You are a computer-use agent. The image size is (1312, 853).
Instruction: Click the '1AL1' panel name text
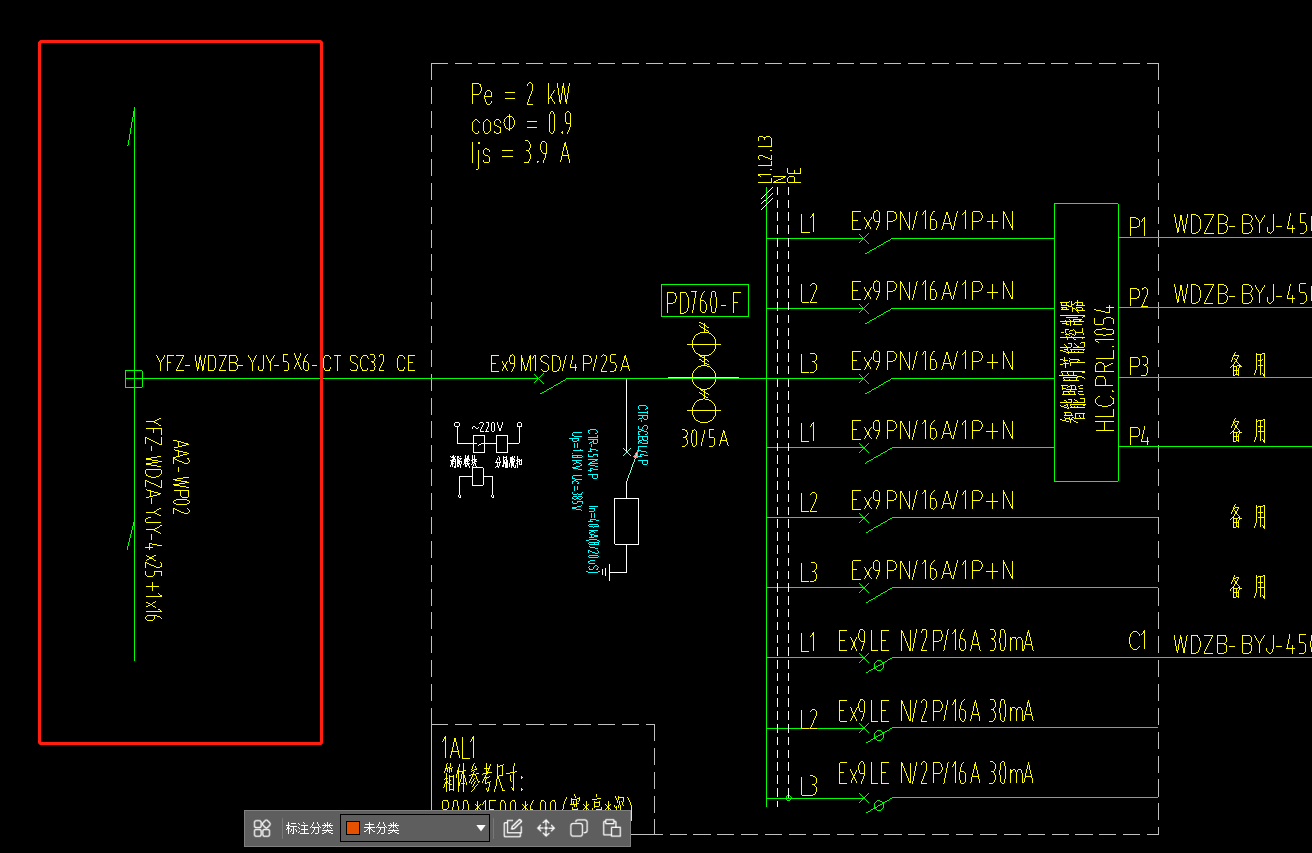pyautogui.click(x=459, y=748)
